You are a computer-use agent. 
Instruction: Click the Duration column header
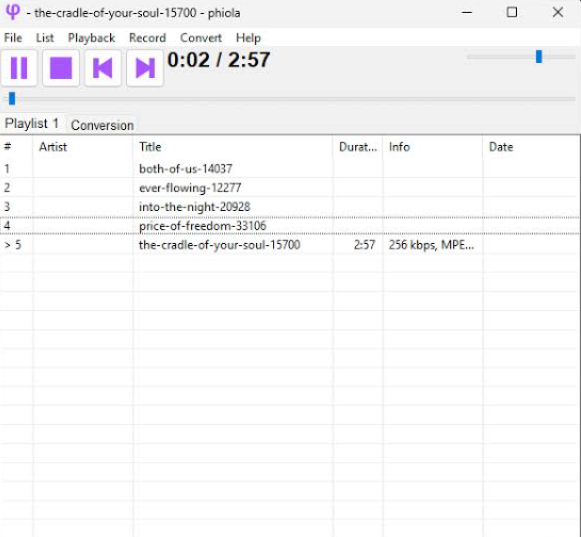358,147
